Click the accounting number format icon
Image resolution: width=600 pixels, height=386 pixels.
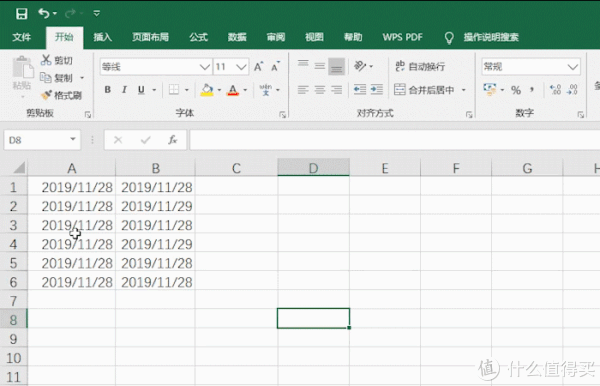coord(489,90)
